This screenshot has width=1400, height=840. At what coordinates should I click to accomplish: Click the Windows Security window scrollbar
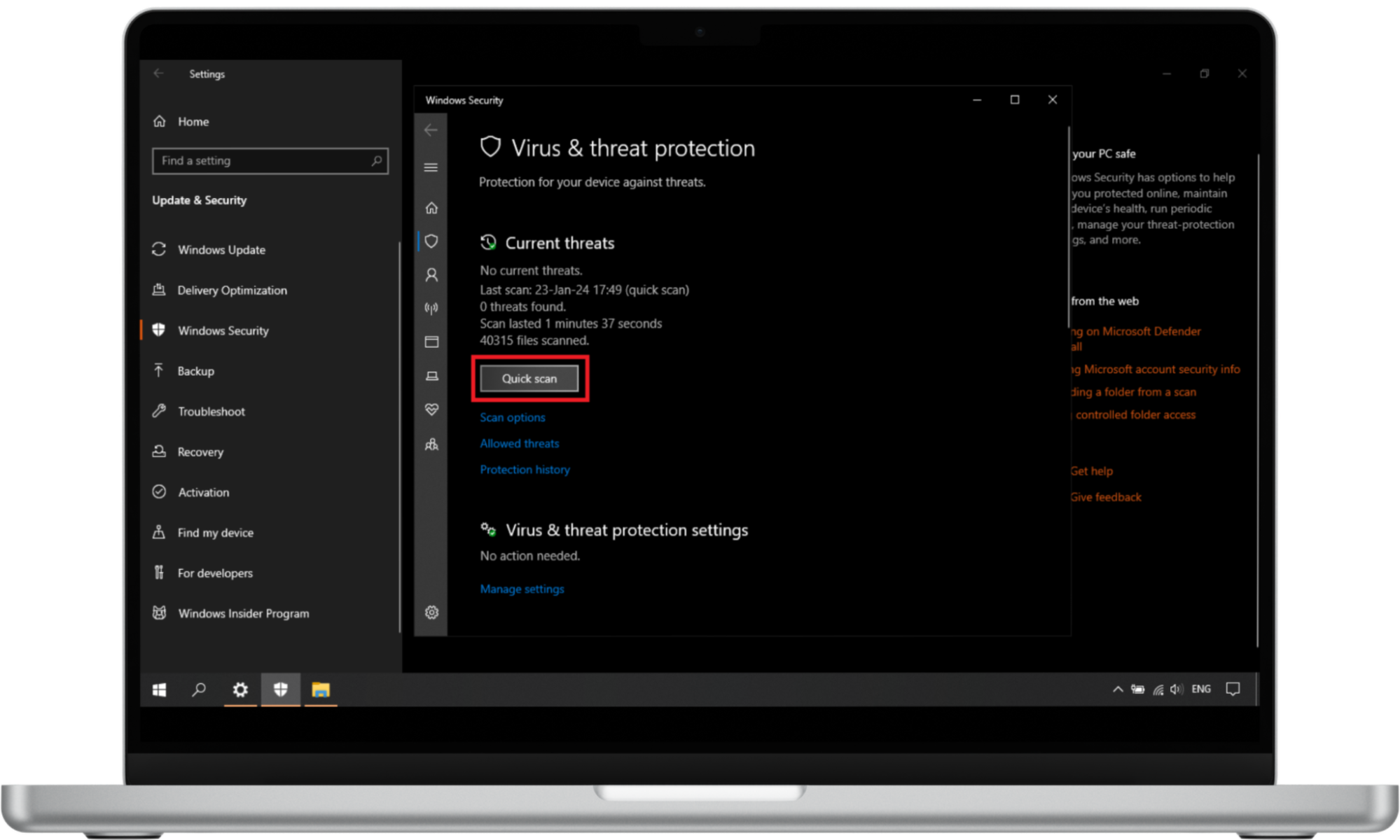point(1069,227)
